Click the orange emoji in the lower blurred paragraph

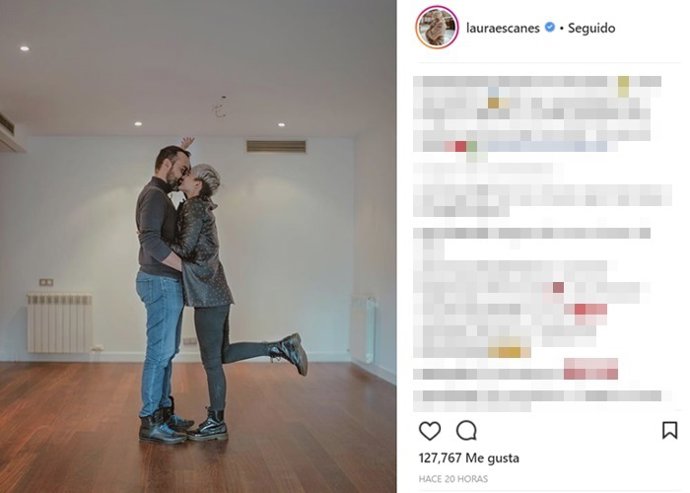(510, 352)
